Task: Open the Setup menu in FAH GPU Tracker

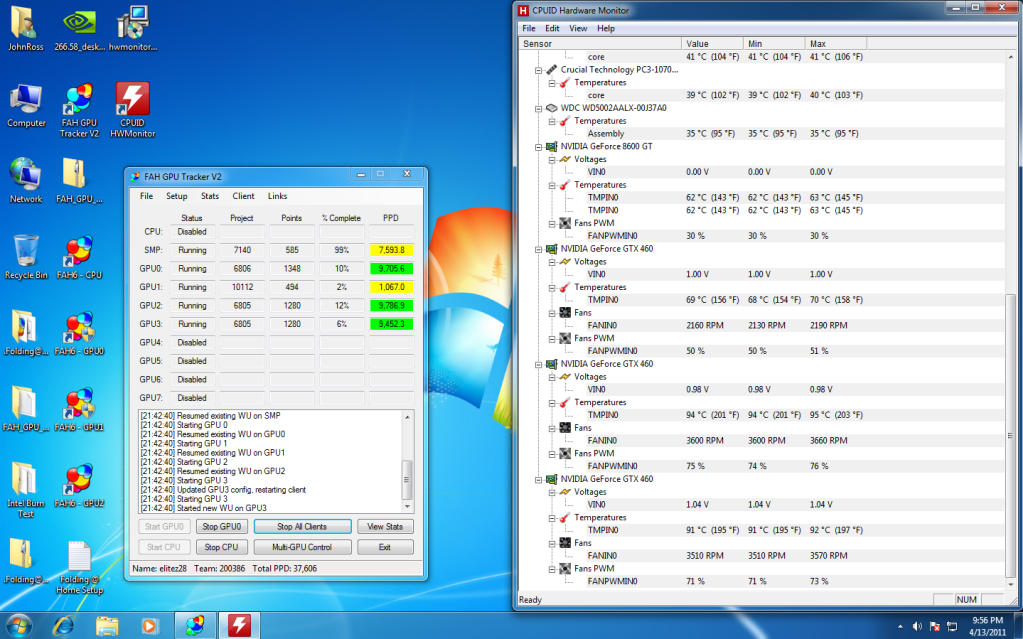Action: click(x=176, y=196)
